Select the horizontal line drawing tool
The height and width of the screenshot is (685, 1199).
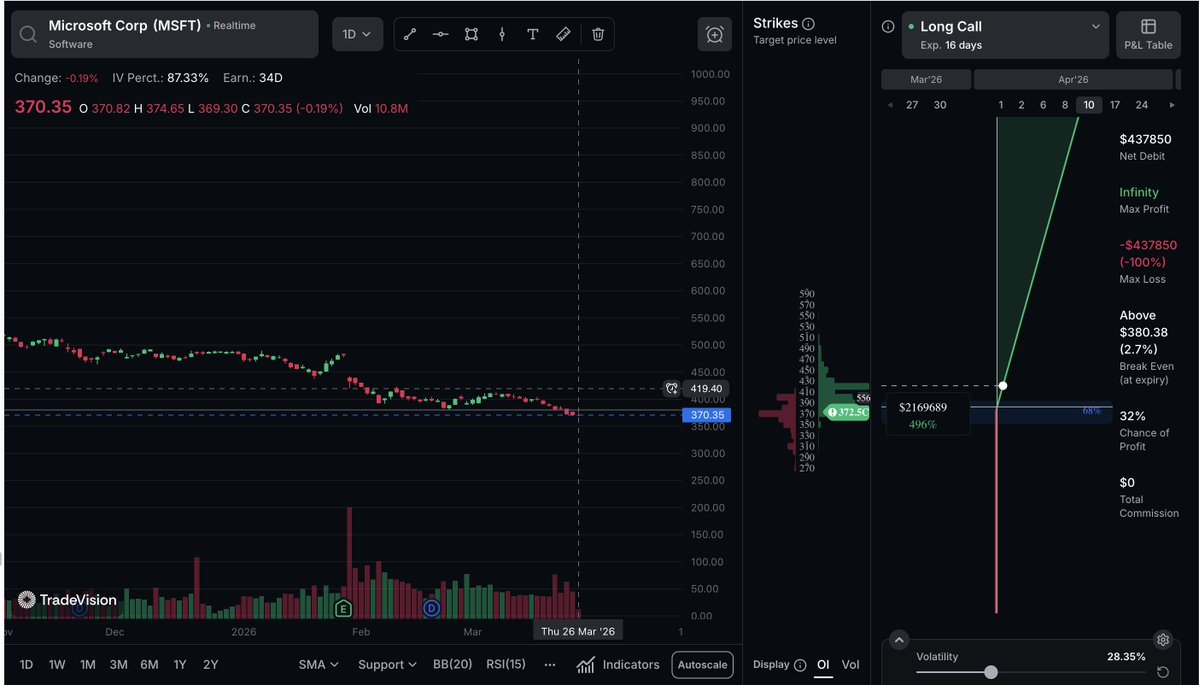[440, 34]
